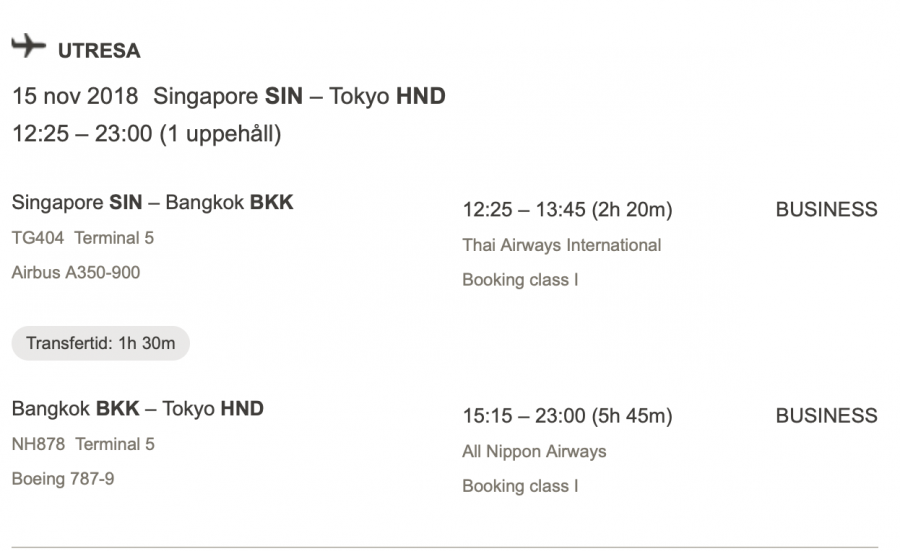
Task: Open the Bangkok BKK – Tokyo HND segment
Action: [137, 409]
